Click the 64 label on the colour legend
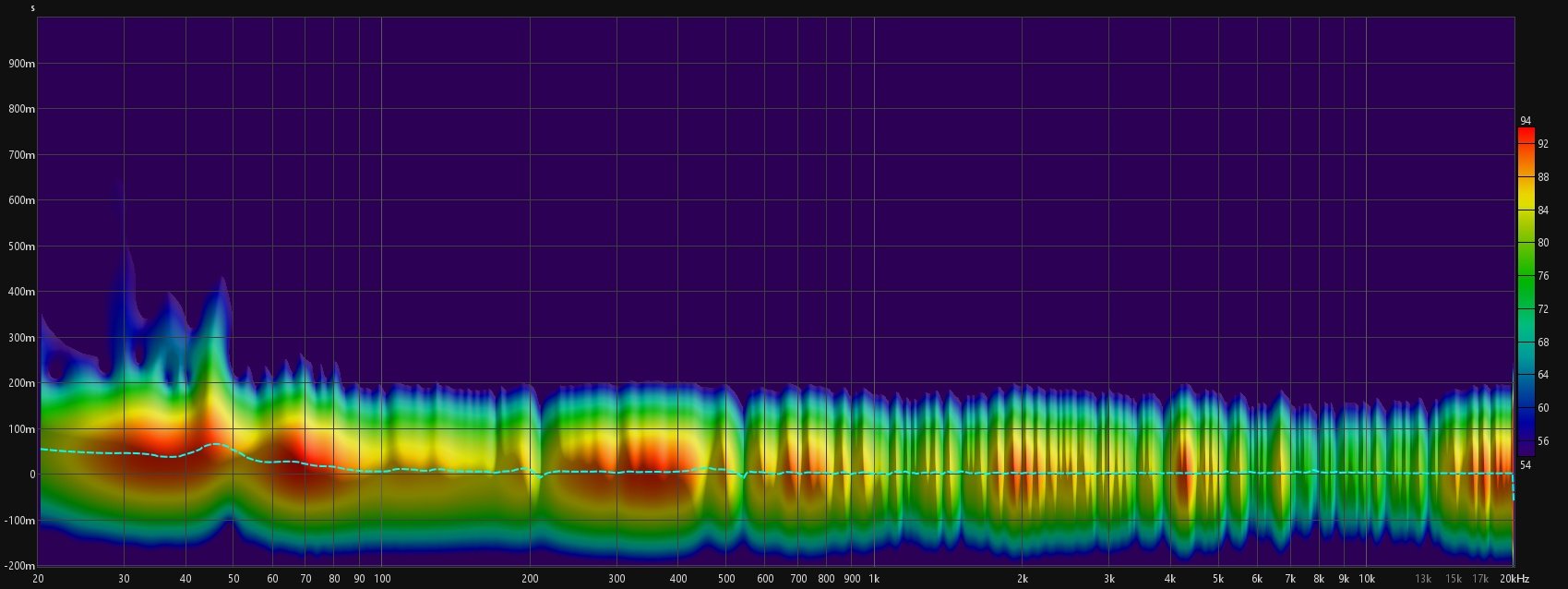This screenshot has width=1568, height=589. tap(1542, 375)
